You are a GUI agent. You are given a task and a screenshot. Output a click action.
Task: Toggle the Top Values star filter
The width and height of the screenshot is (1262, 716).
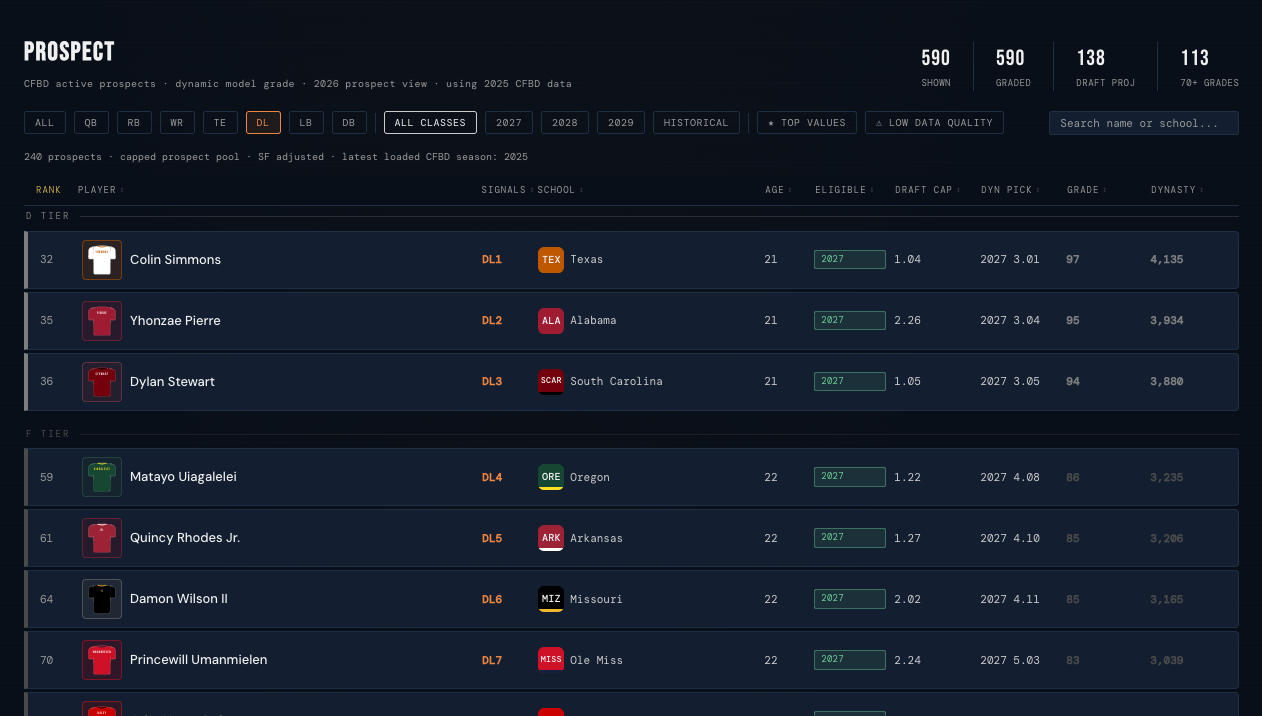pos(807,123)
